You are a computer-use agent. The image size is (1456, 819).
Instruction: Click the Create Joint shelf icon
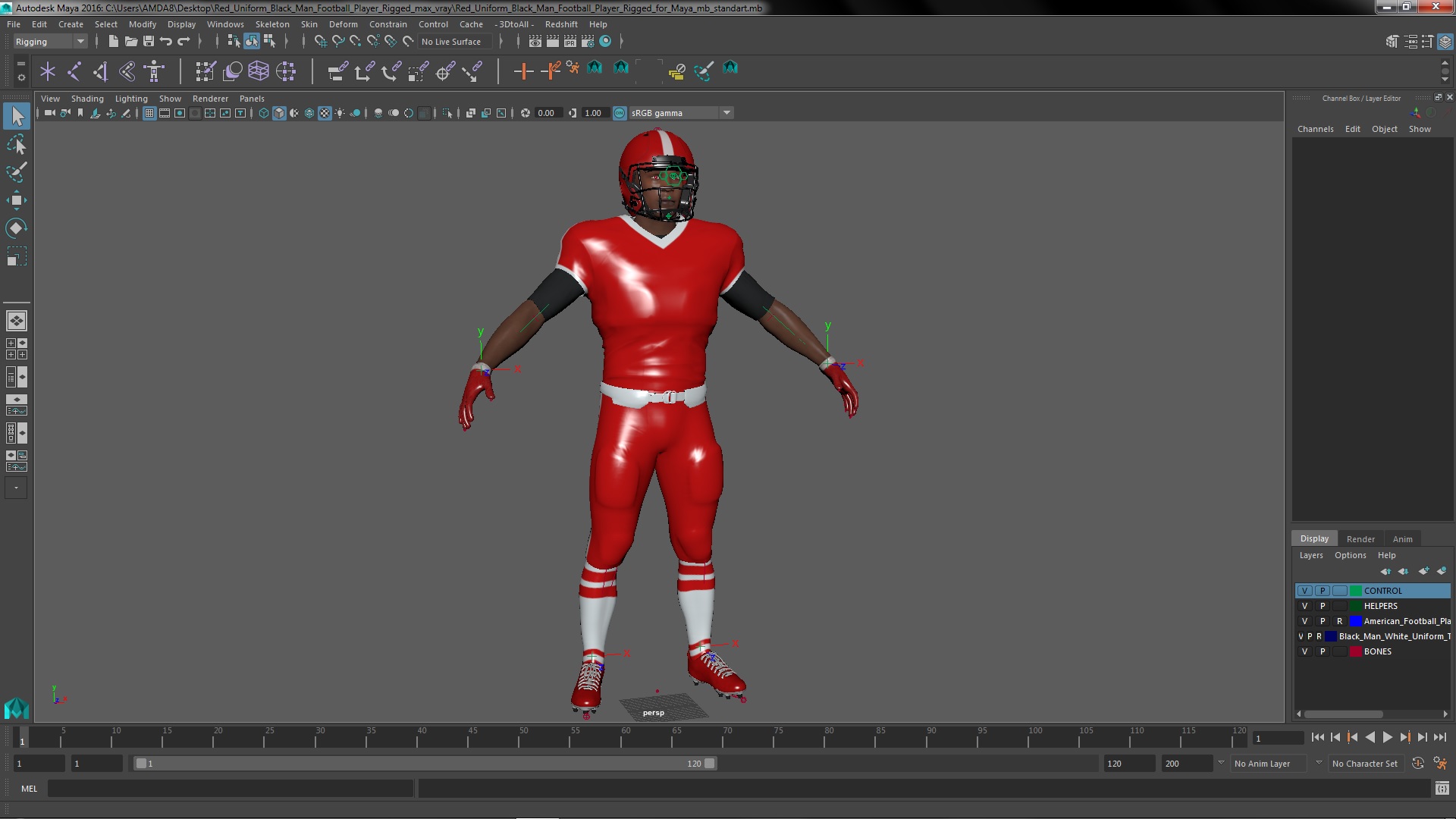coord(74,71)
